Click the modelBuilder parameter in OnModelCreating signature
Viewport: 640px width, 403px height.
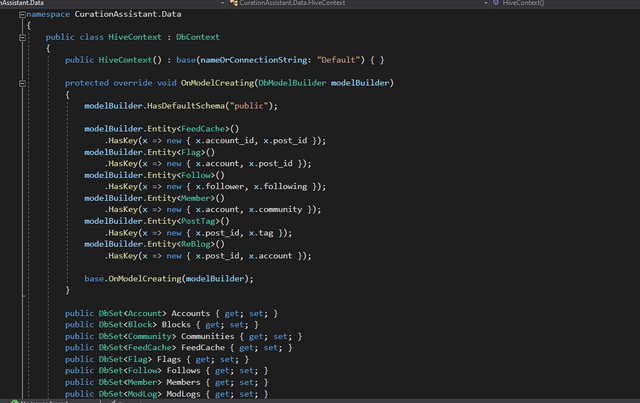[x=360, y=83]
